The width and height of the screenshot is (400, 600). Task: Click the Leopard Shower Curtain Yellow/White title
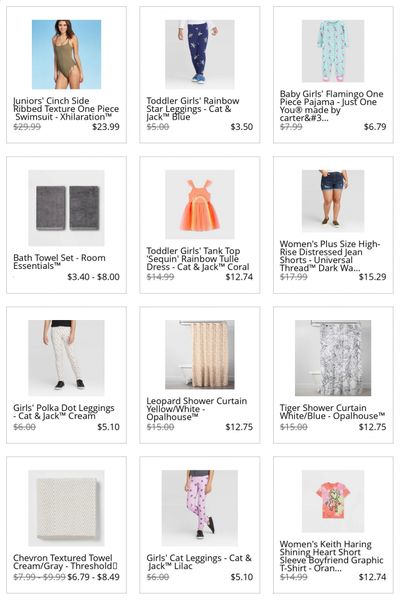197,409
